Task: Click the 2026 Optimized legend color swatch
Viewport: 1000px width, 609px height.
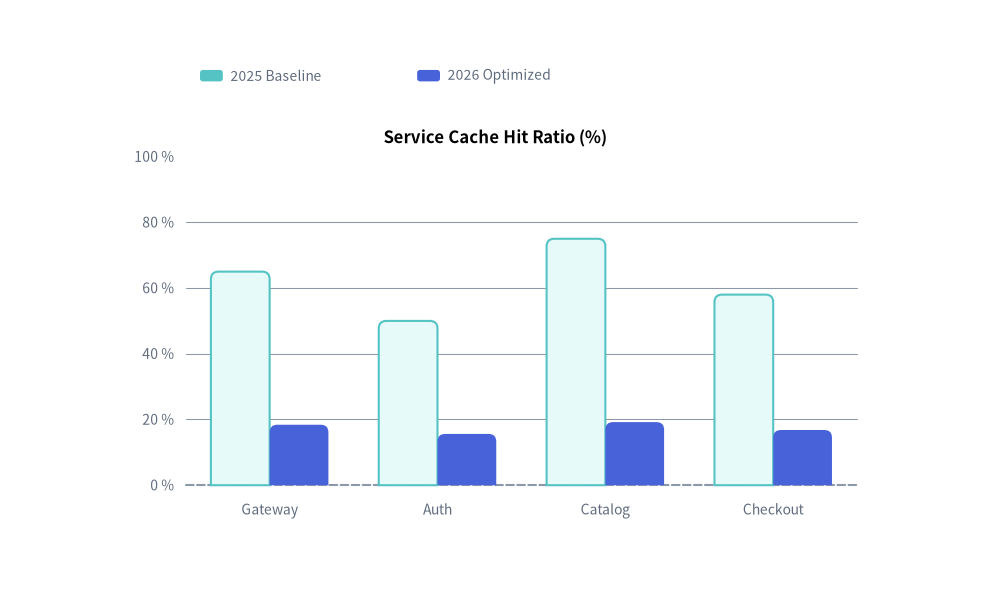Action: click(x=429, y=75)
